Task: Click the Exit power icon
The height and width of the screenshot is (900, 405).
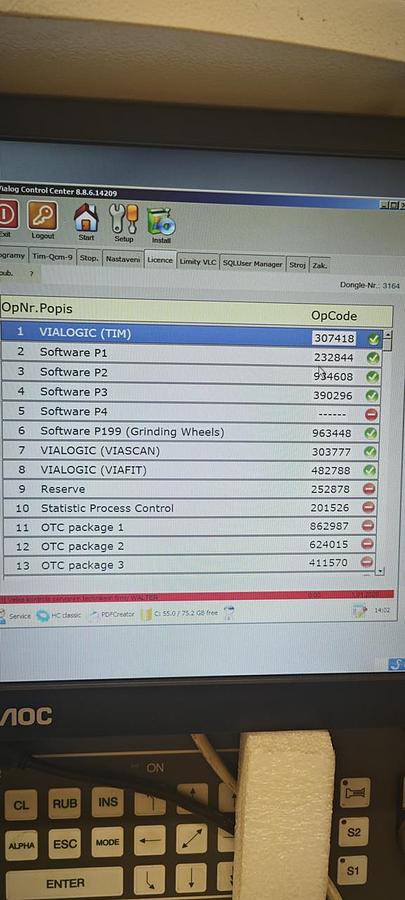Action: (x=7, y=215)
